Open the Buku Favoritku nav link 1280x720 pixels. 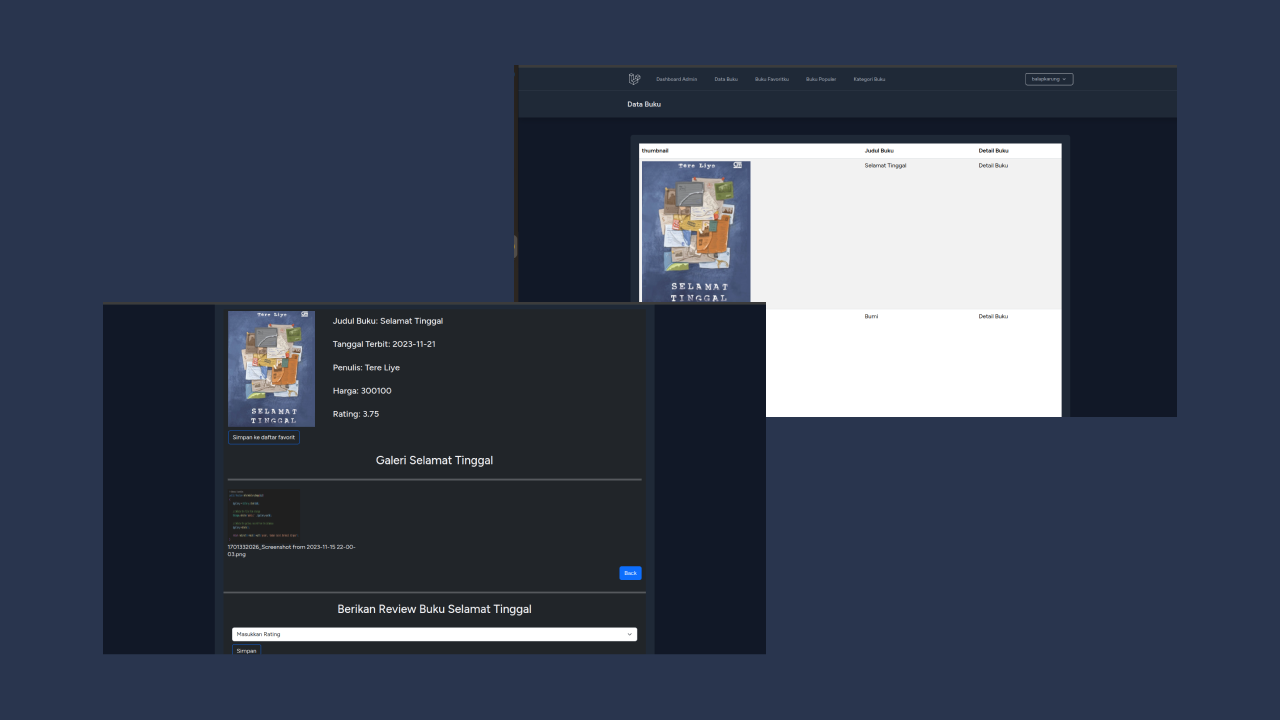pos(772,79)
